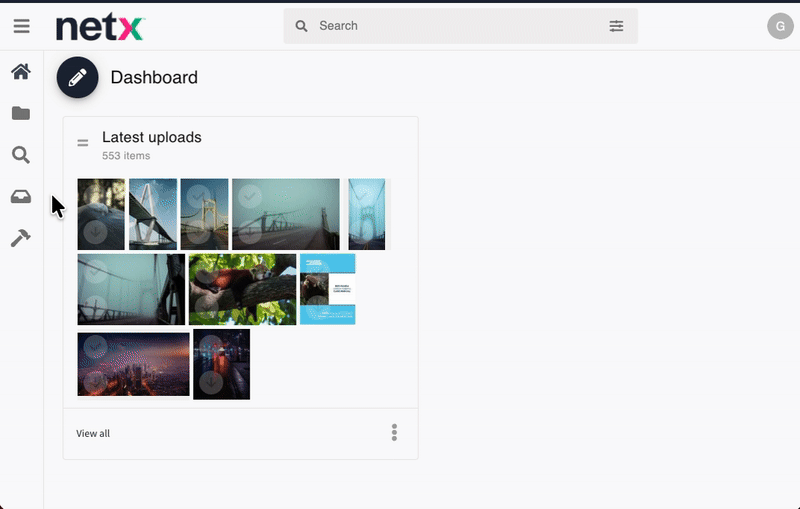Open the hammer tools icon in sidebar

(x=21, y=238)
